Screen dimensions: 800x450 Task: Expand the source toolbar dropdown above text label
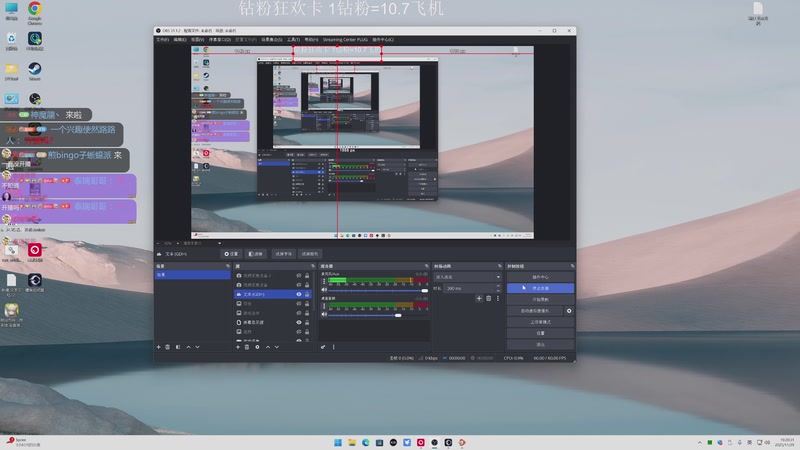point(219,243)
